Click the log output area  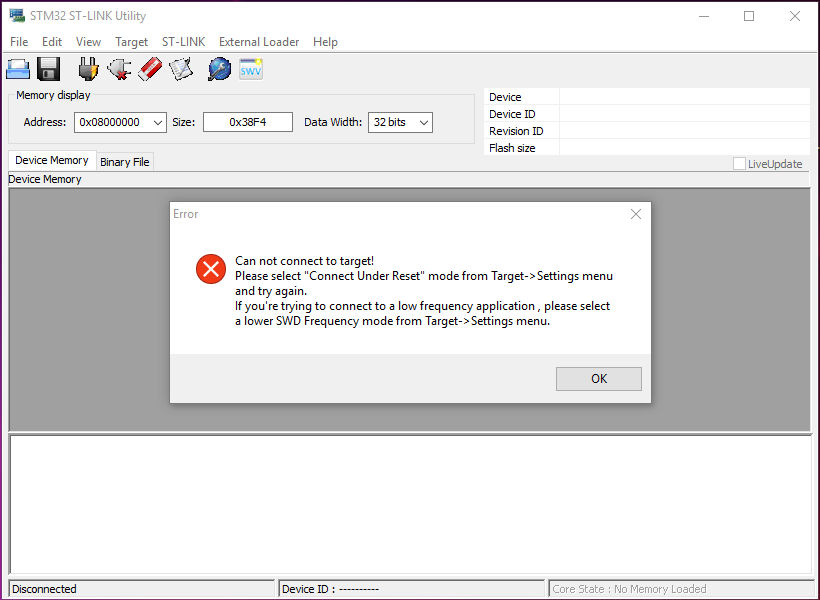coord(411,505)
